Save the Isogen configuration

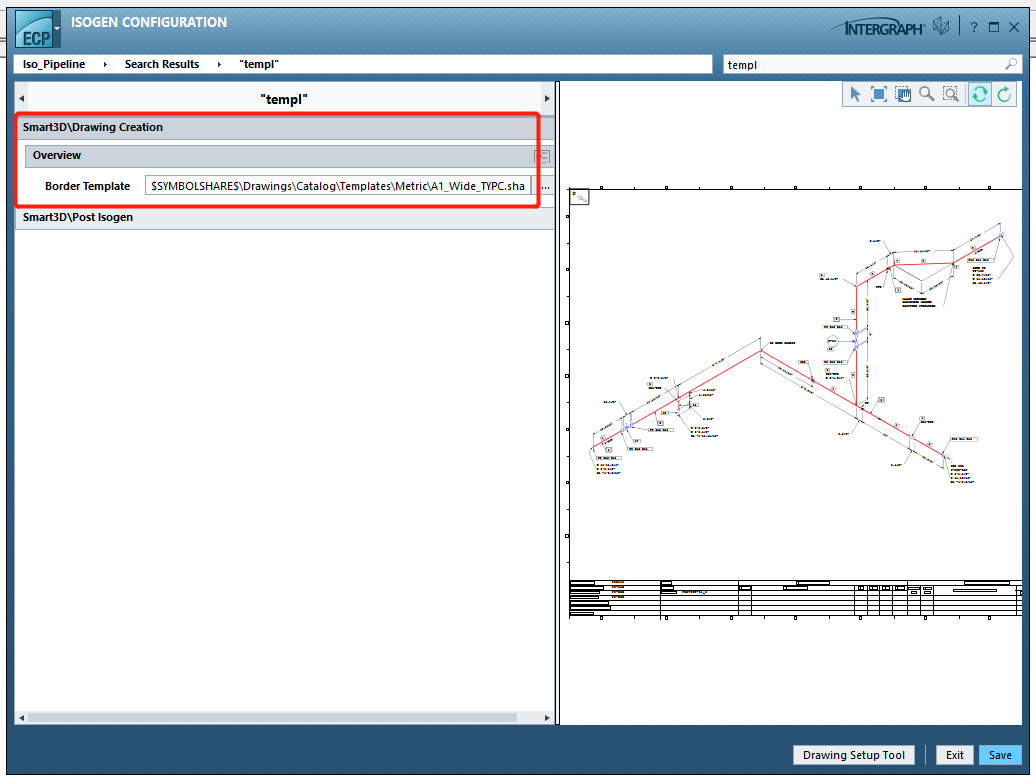tap(1000, 755)
